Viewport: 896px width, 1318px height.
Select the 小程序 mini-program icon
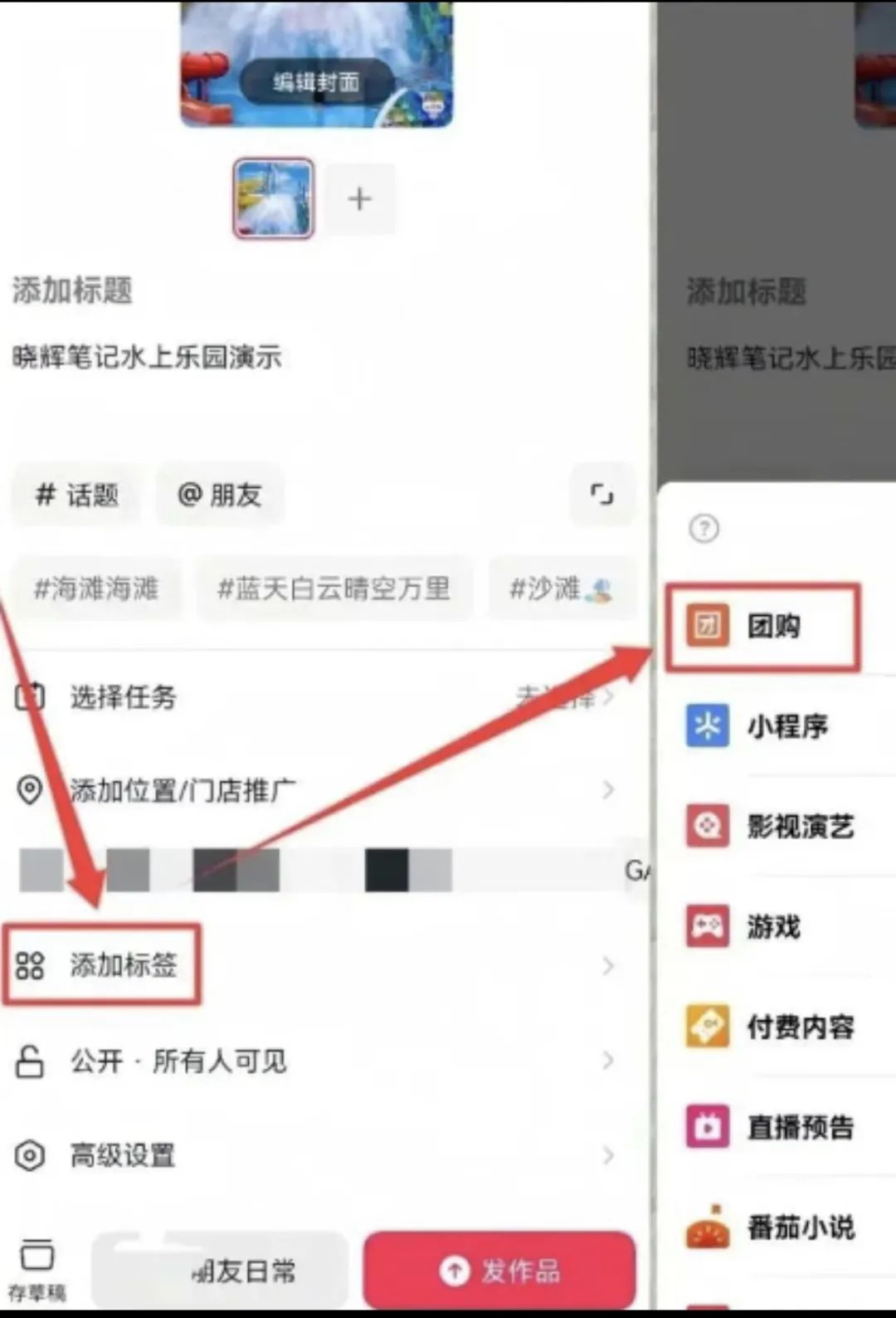tap(708, 725)
